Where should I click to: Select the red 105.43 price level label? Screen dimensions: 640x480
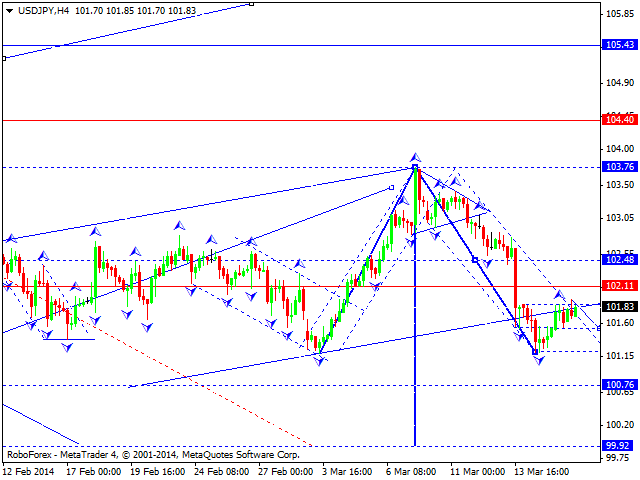click(620, 45)
